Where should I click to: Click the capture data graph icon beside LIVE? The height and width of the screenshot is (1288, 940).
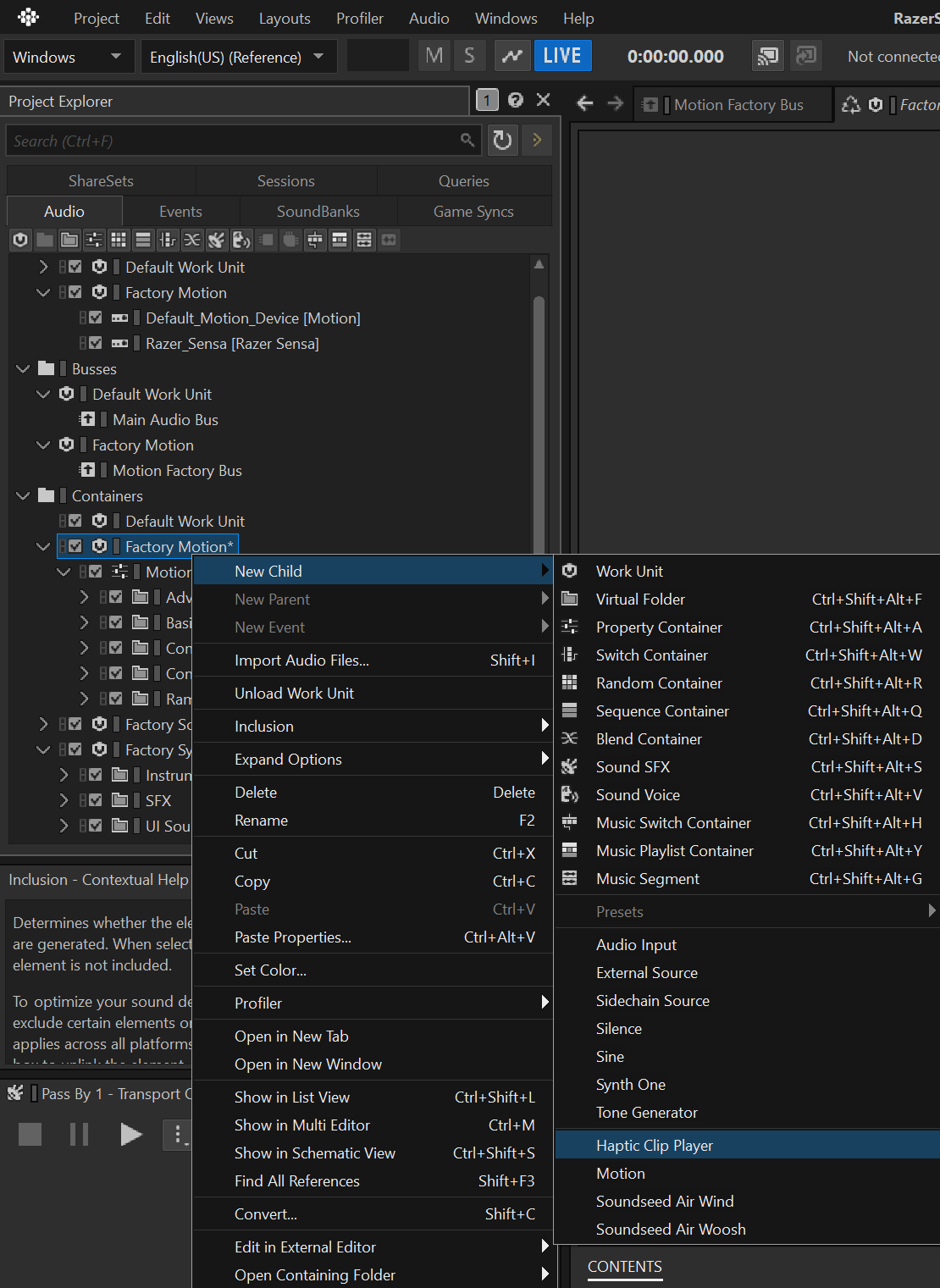coord(511,56)
